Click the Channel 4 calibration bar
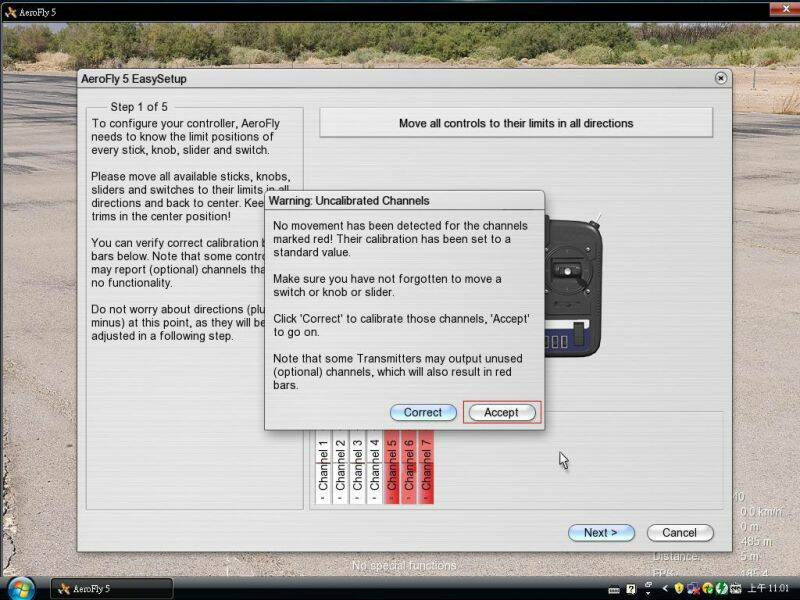The image size is (800, 600). [x=374, y=467]
